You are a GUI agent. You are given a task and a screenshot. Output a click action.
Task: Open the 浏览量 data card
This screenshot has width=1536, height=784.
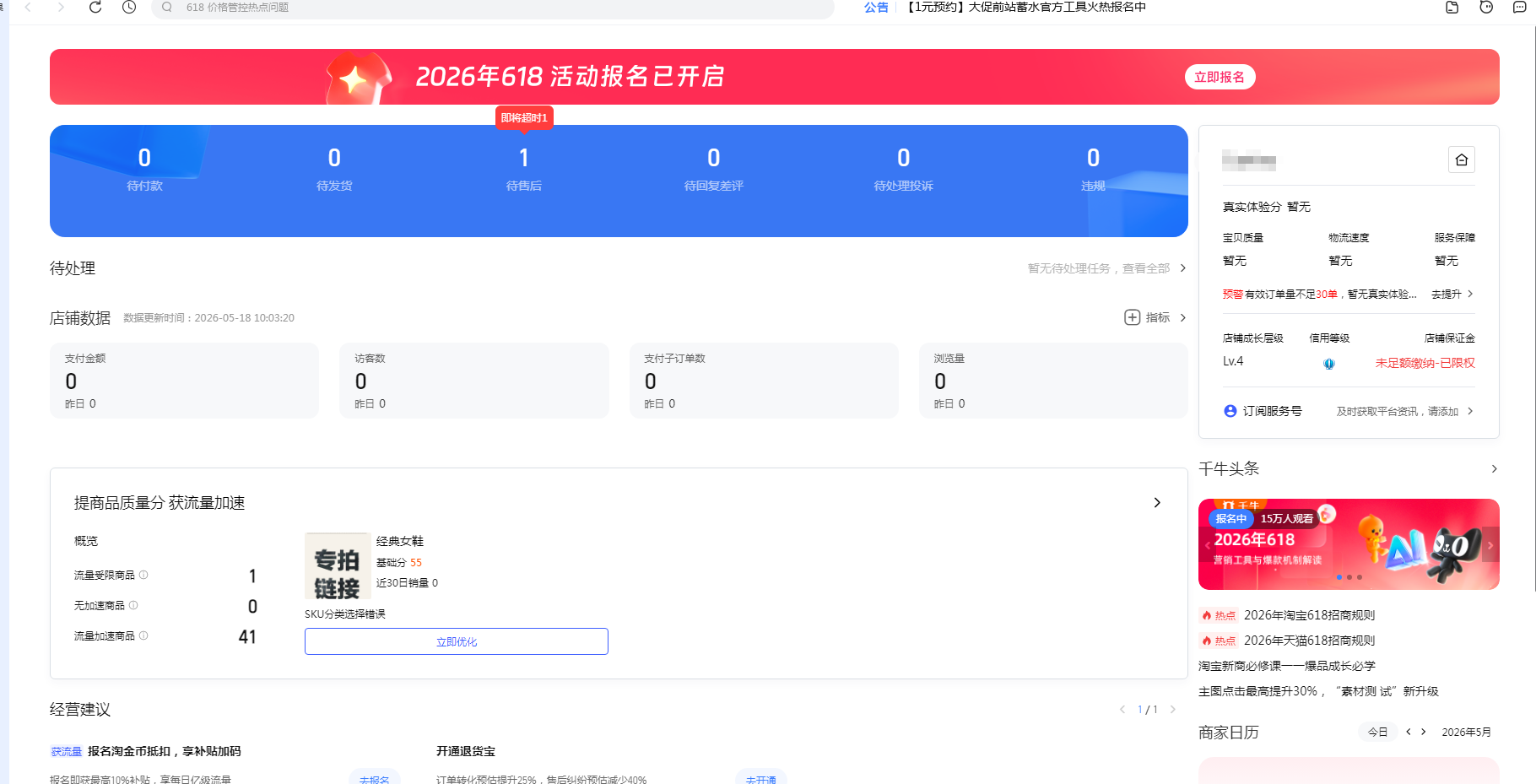(1053, 381)
